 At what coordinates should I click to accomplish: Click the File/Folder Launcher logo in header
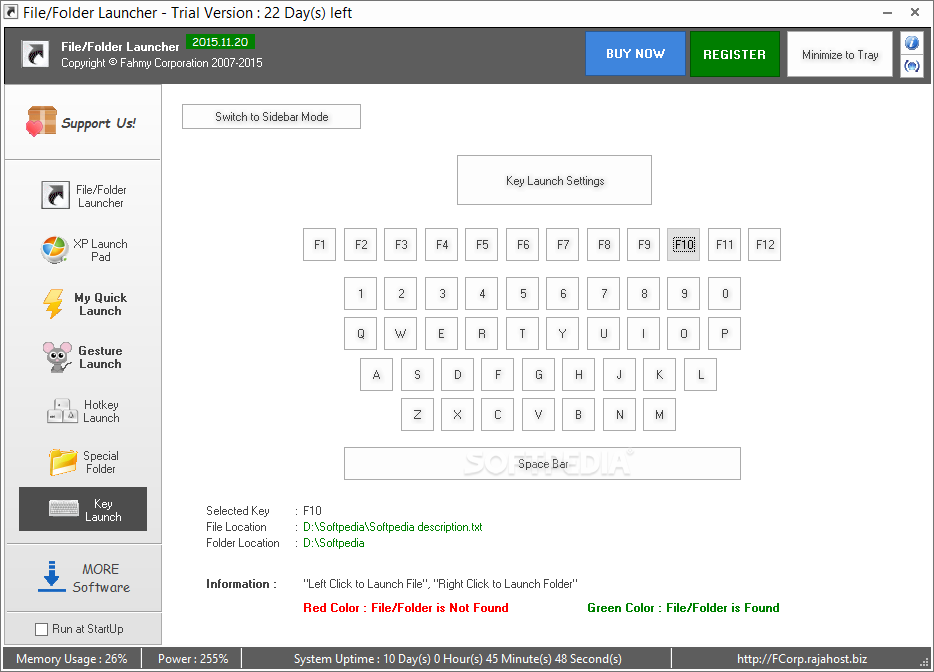[35, 54]
